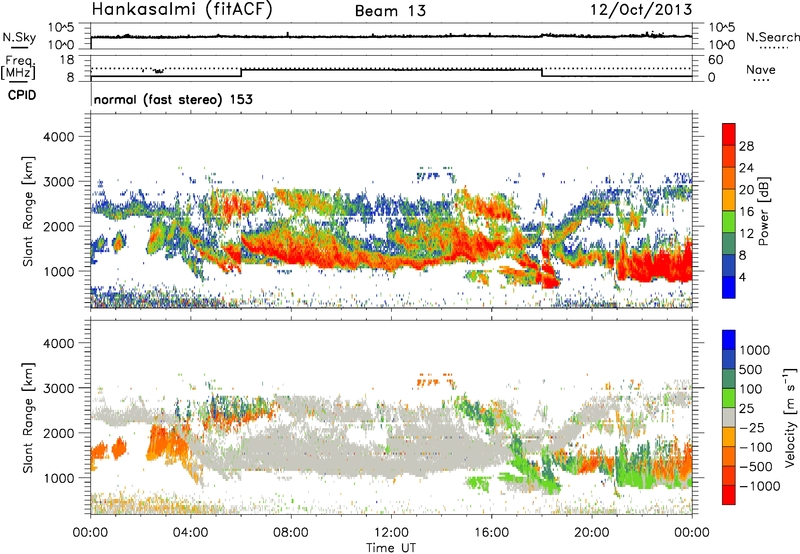The height and width of the screenshot is (554, 800).
Task: Click the 04:00 time tick label
Action: (x=190, y=533)
